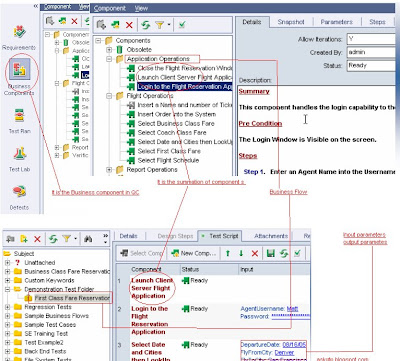Expand the SE Training Test folder
This screenshot has height=361, width=400.
click(7, 334)
